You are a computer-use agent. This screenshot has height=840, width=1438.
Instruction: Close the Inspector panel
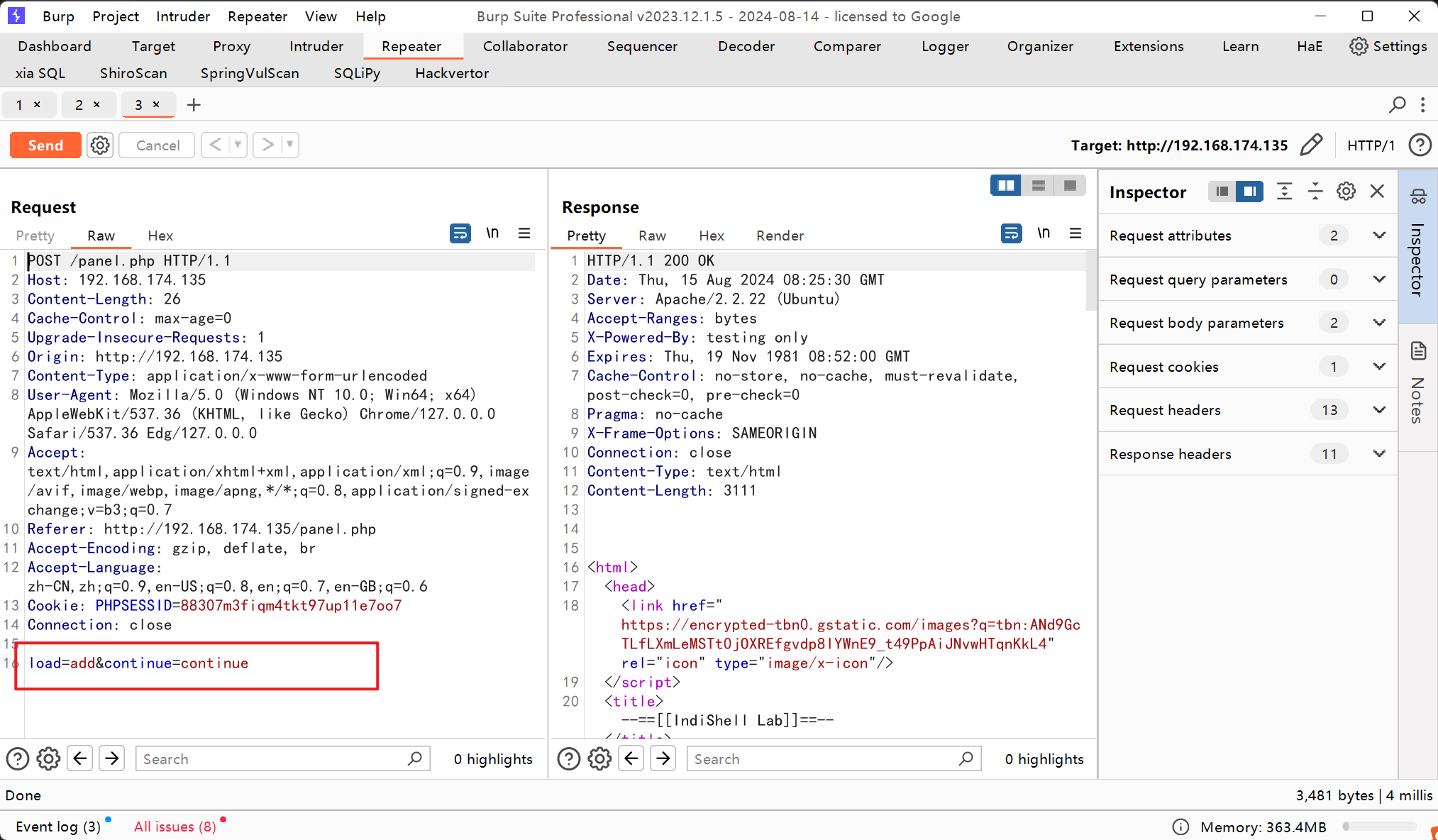tap(1377, 191)
